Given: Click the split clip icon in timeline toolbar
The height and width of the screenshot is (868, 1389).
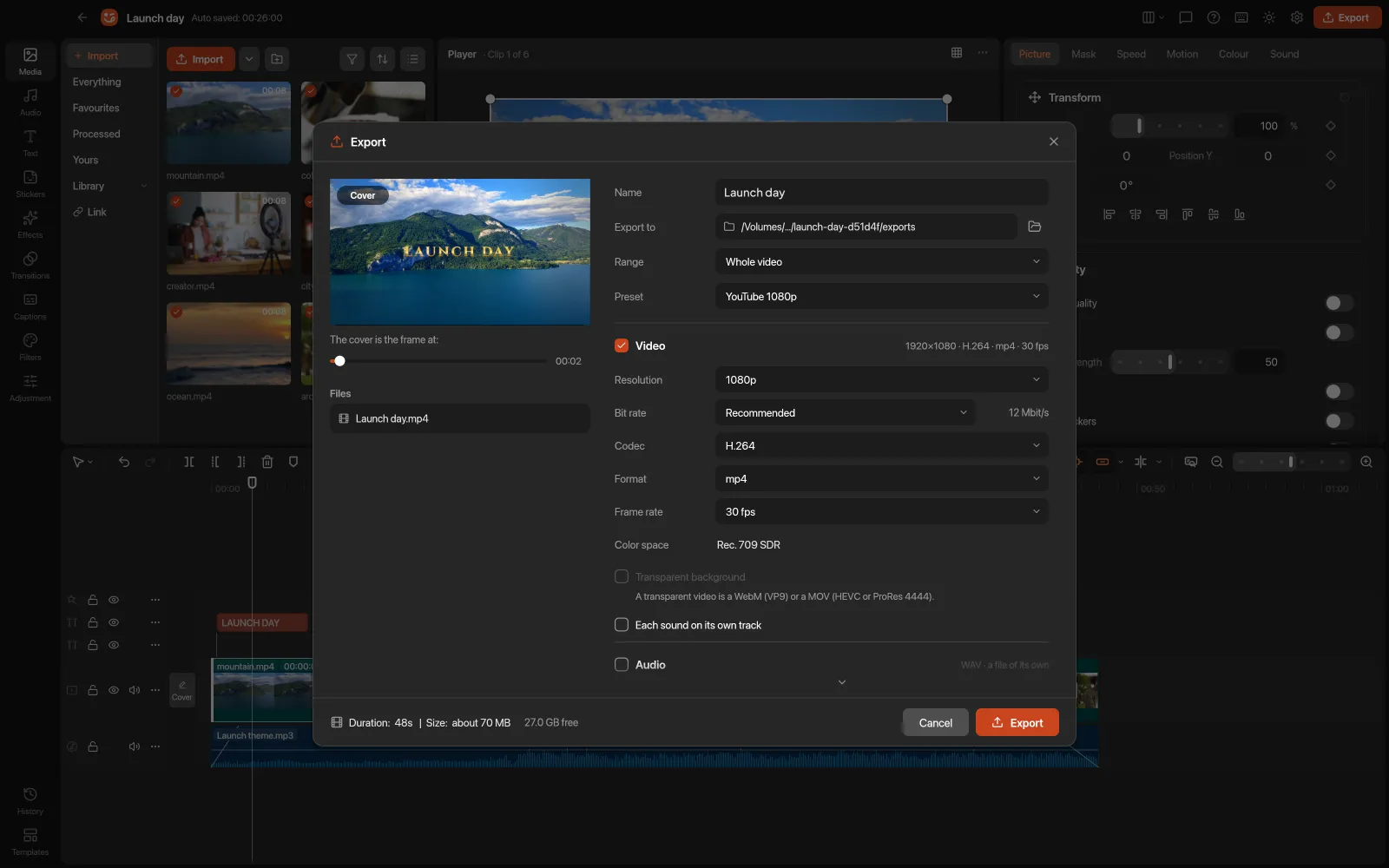Looking at the screenshot, I should [x=189, y=462].
